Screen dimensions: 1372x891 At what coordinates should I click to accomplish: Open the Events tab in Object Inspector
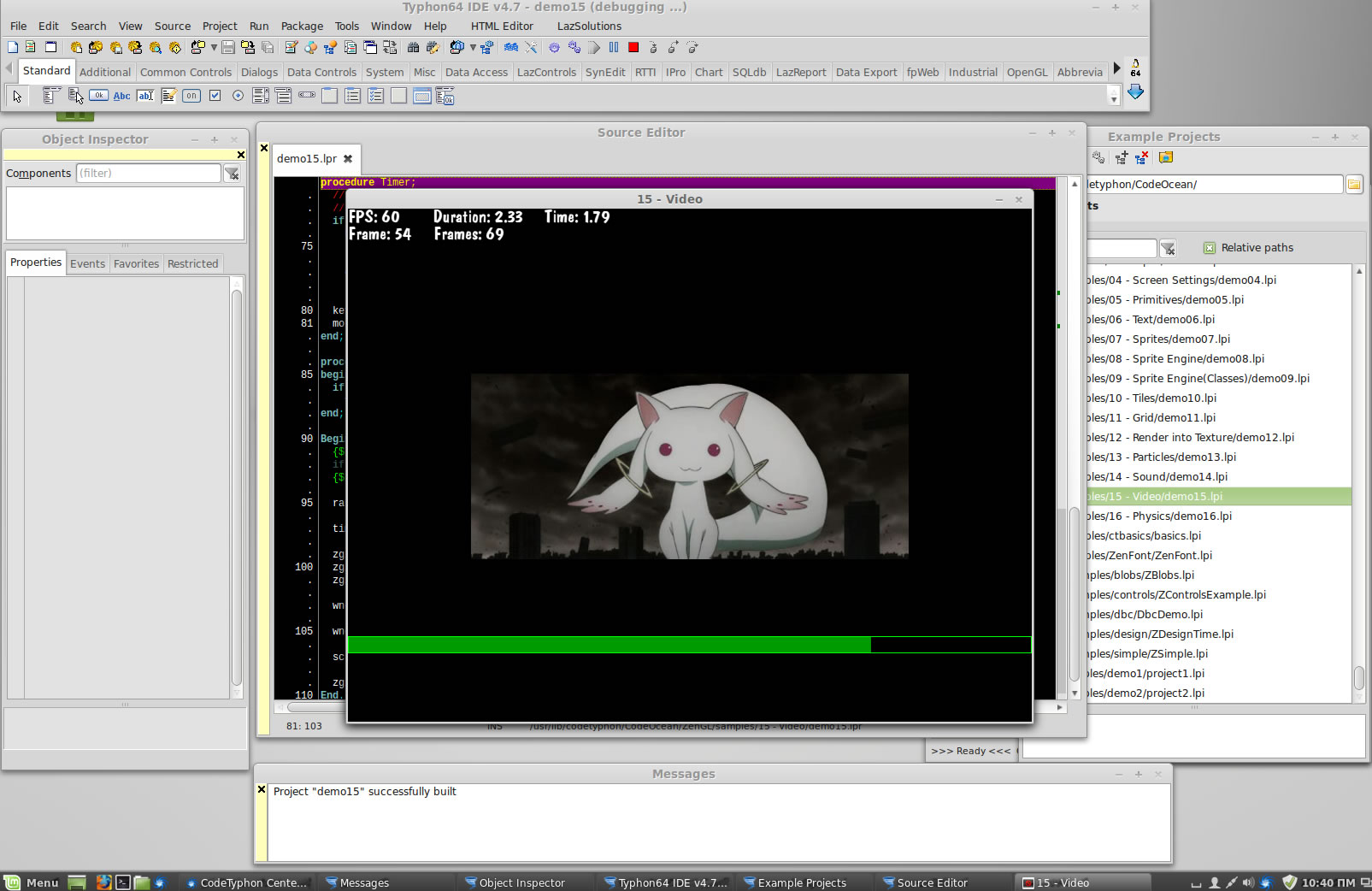click(x=87, y=264)
